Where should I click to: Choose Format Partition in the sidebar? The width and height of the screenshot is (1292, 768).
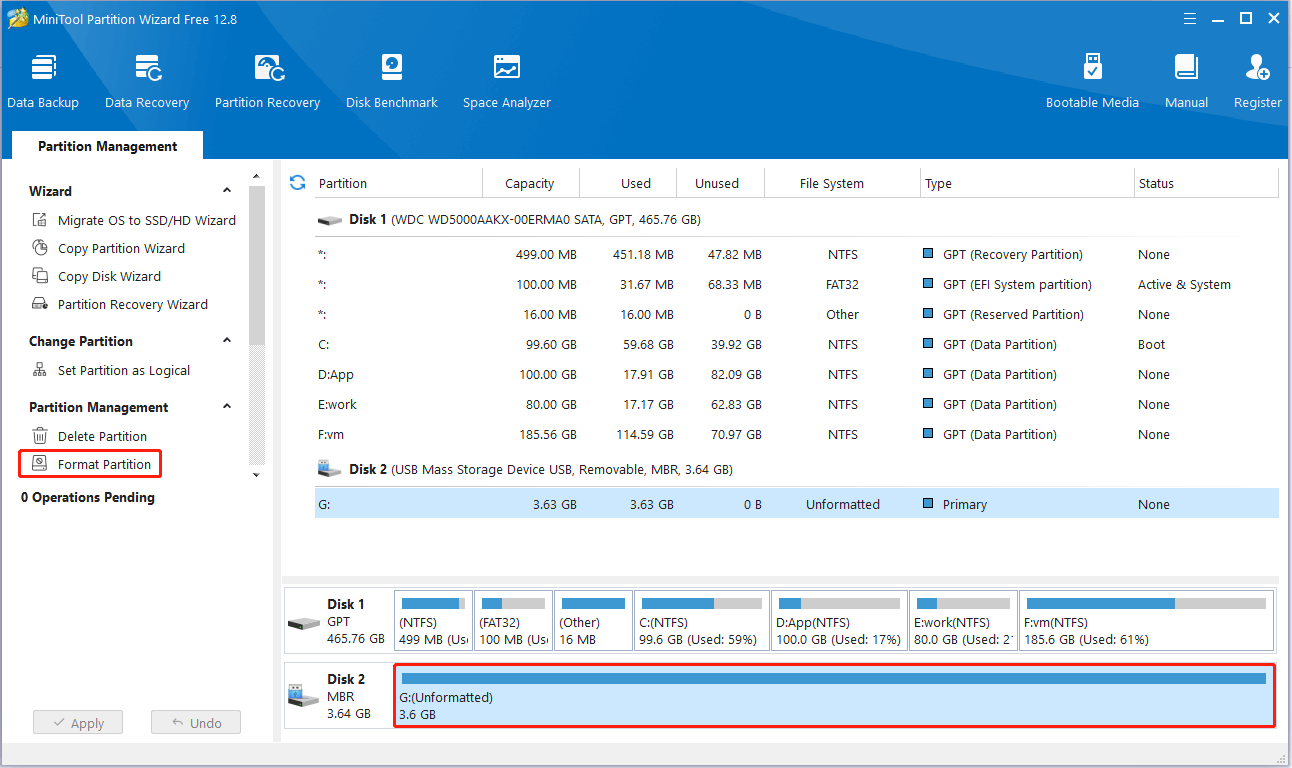[x=91, y=464]
